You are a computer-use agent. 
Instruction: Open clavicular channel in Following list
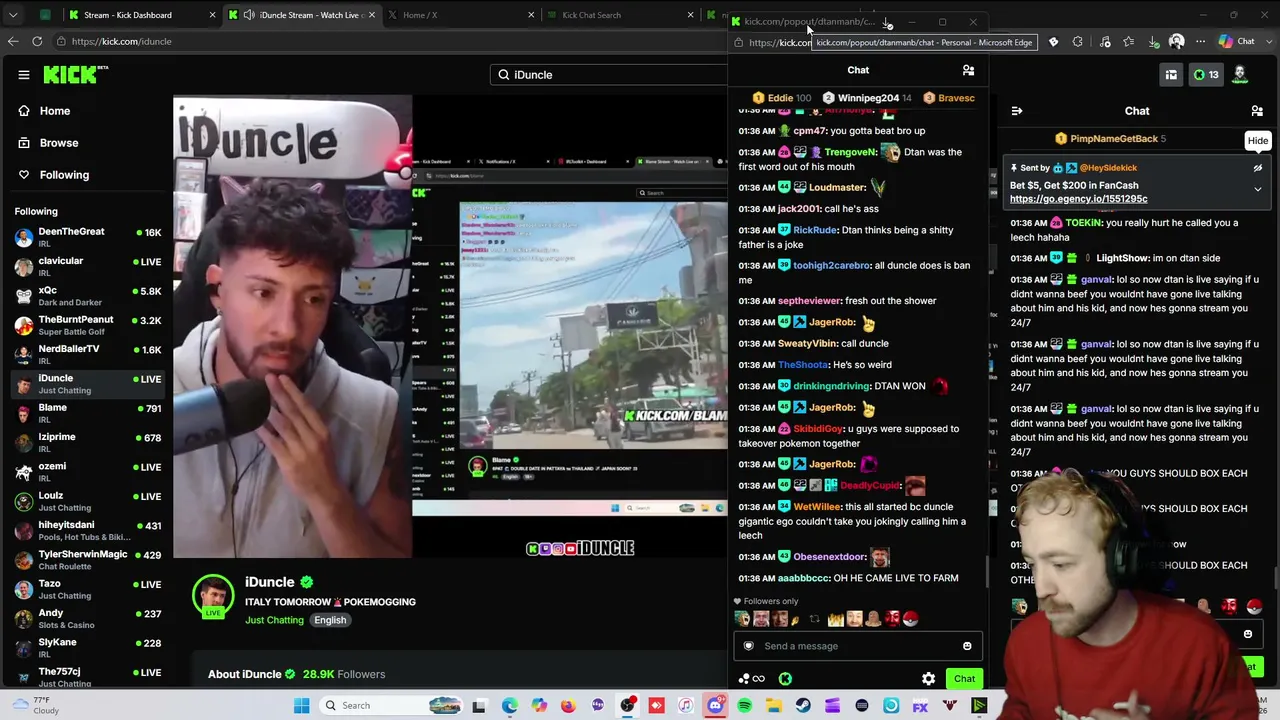tap(88, 266)
